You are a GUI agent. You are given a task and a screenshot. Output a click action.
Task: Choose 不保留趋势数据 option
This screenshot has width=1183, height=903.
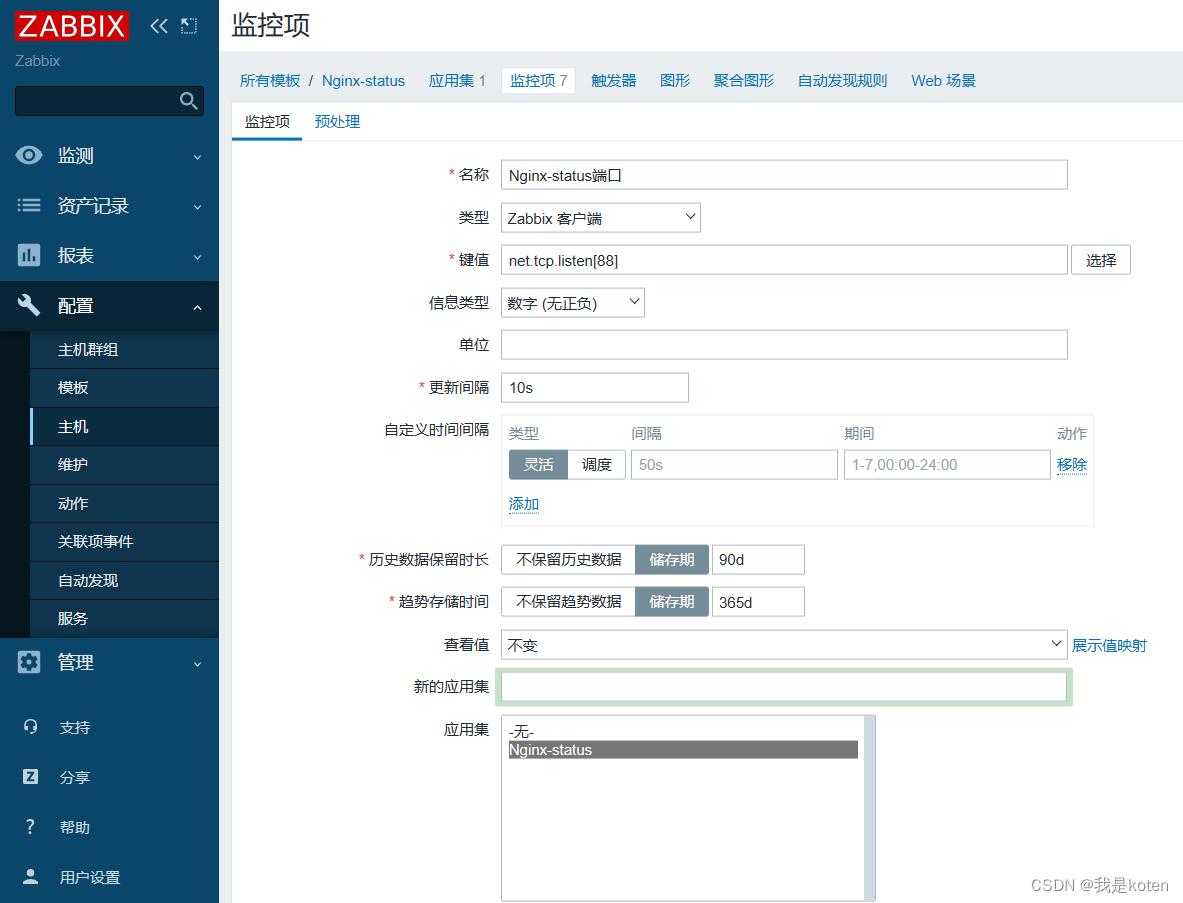(568, 601)
